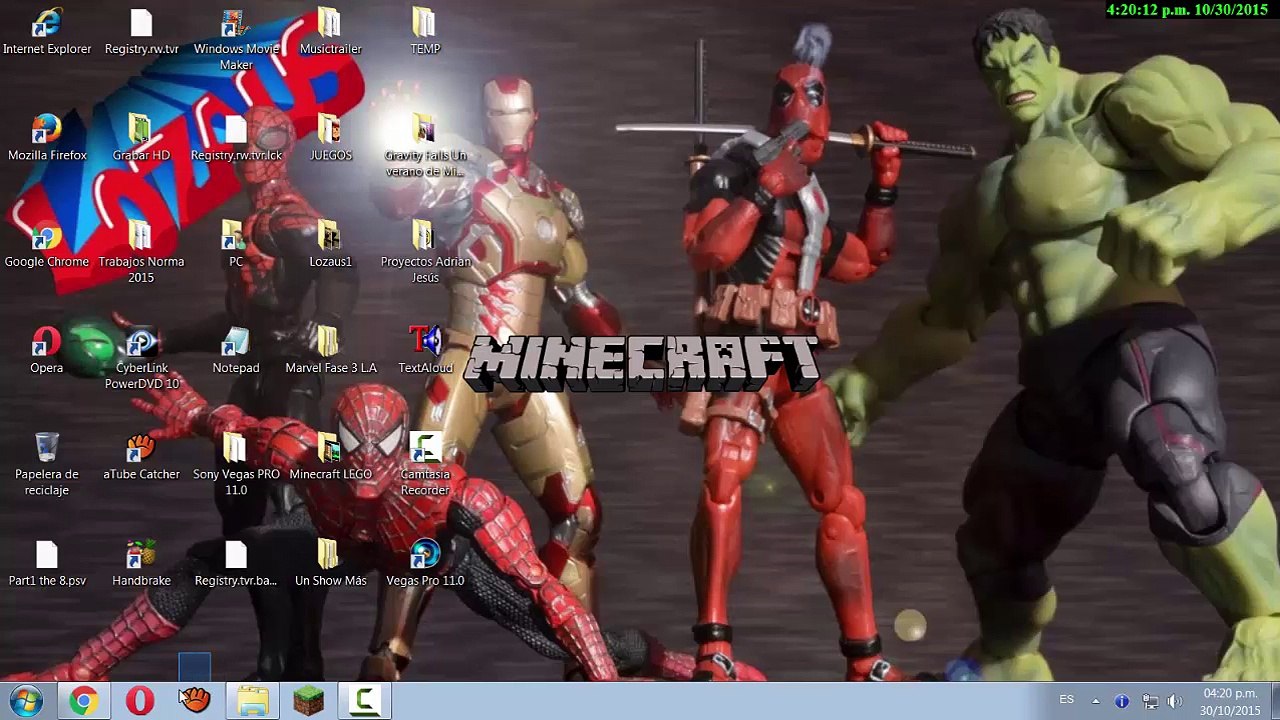Open Google Chrome from the taskbar
The height and width of the screenshot is (720, 1280).
click(83, 701)
